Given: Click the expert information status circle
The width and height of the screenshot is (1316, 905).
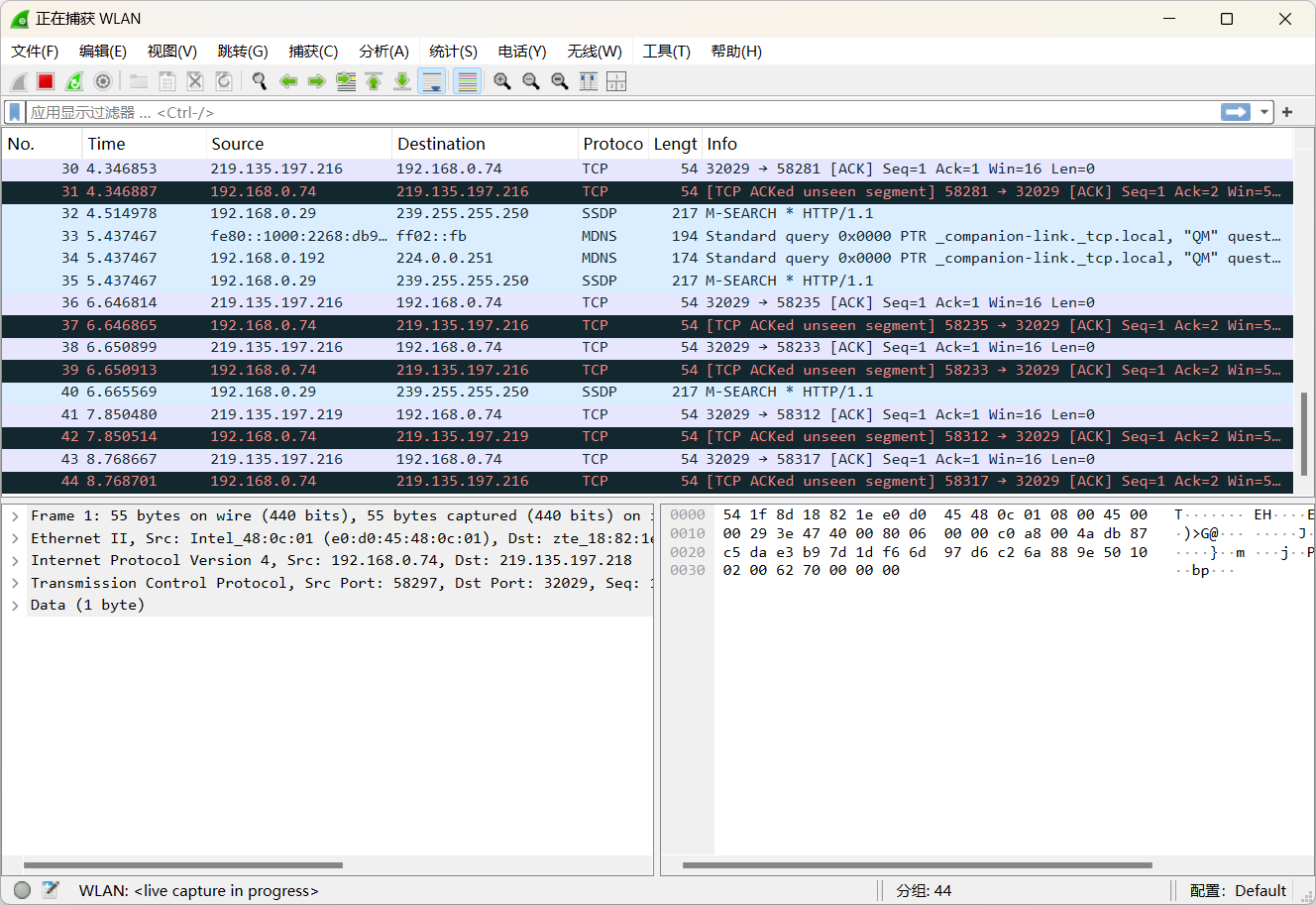Looking at the screenshot, I should (22, 890).
